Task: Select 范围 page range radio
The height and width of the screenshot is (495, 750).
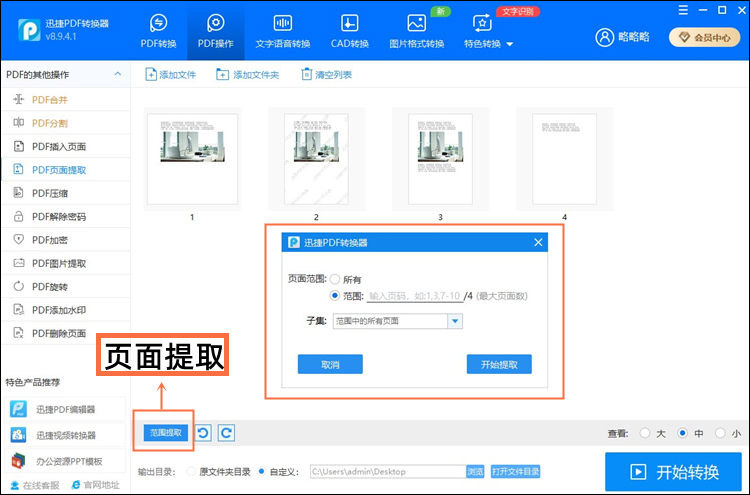Action: [x=334, y=296]
